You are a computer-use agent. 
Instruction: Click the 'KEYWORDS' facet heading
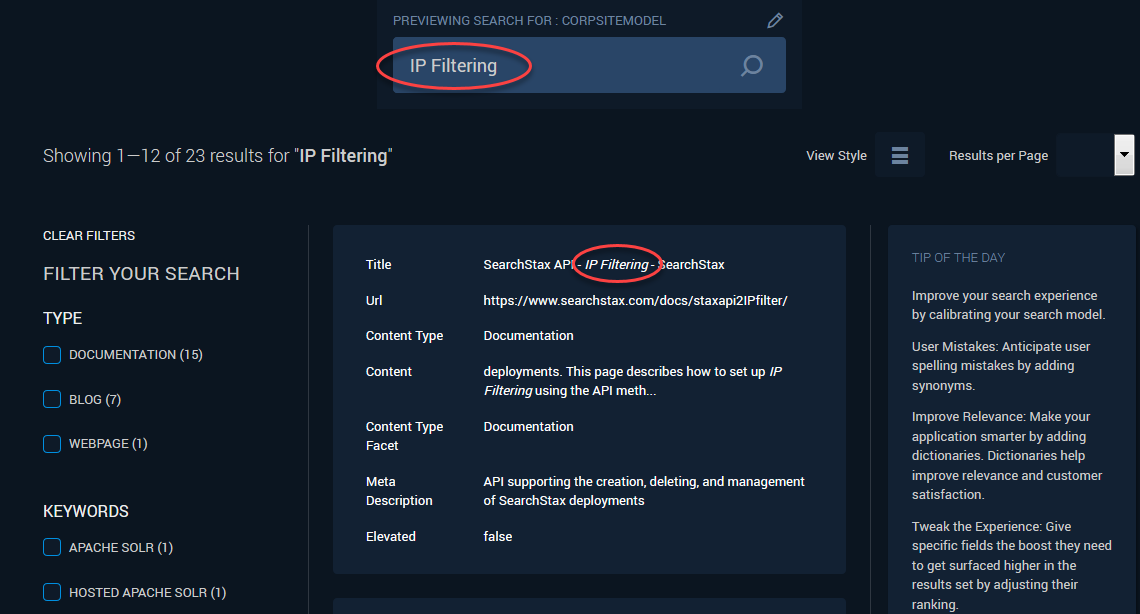[x=86, y=511]
